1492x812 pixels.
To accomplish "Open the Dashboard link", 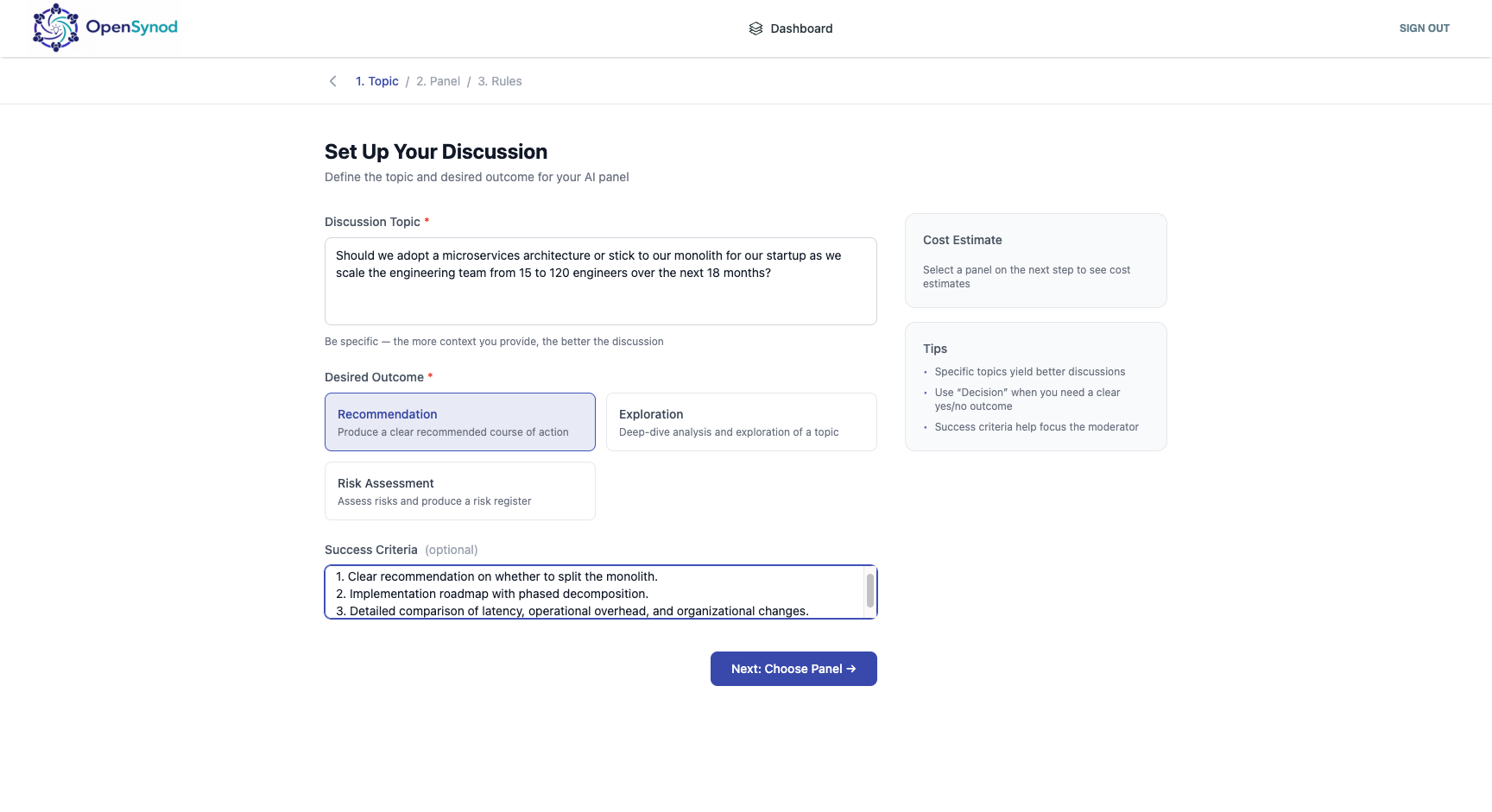I will point(791,28).
